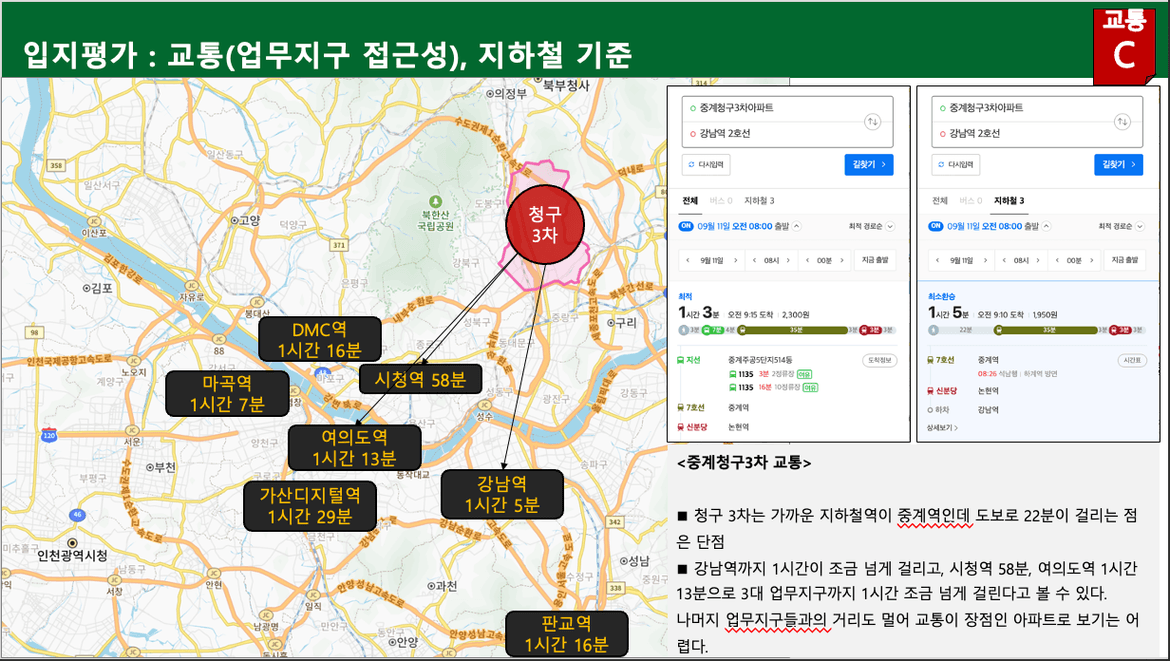The height and width of the screenshot is (661, 1170).
Task: Select the 전체 tab in right panel
Action: tap(940, 201)
